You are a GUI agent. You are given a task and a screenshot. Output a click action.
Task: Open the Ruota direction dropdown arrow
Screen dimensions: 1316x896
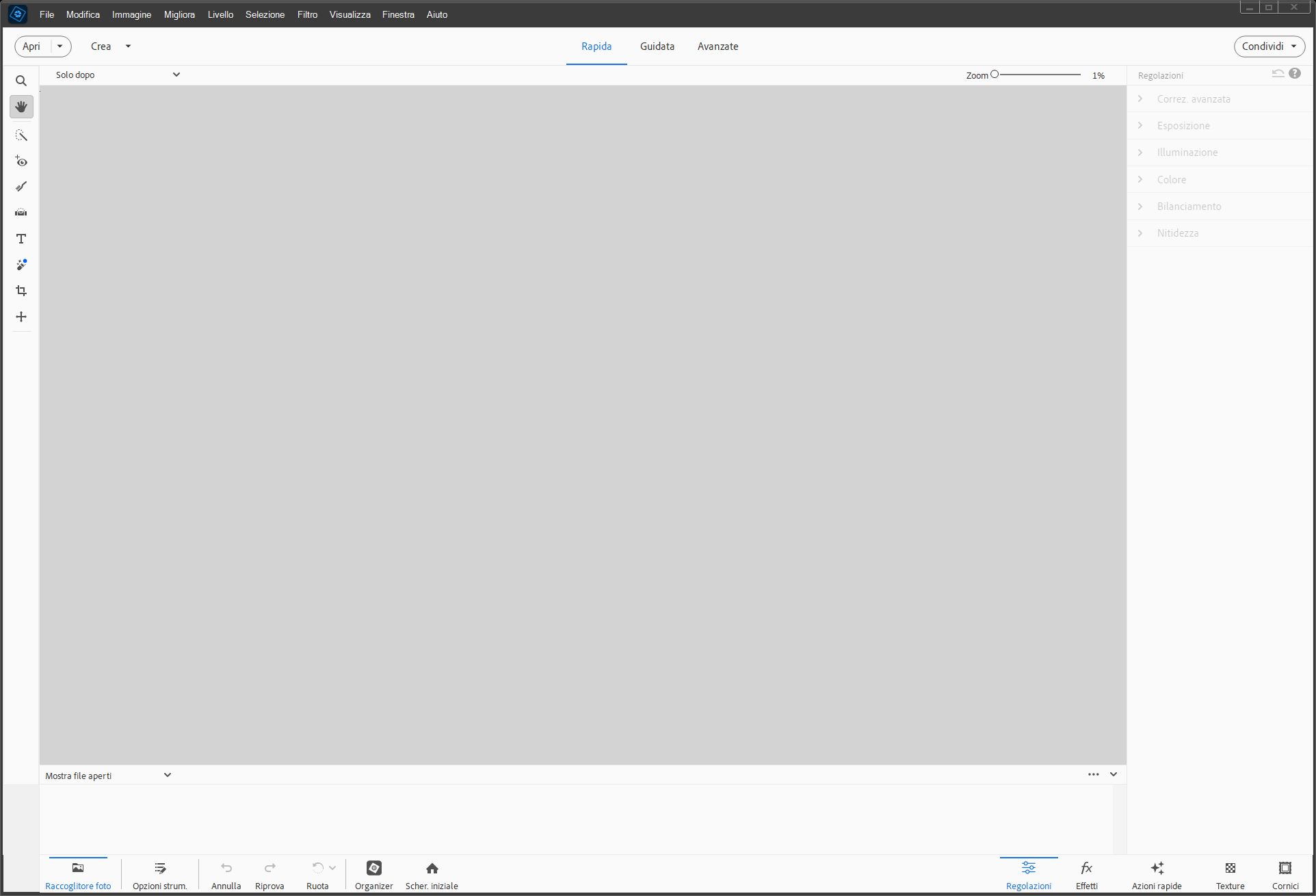[x=332, y=868]
